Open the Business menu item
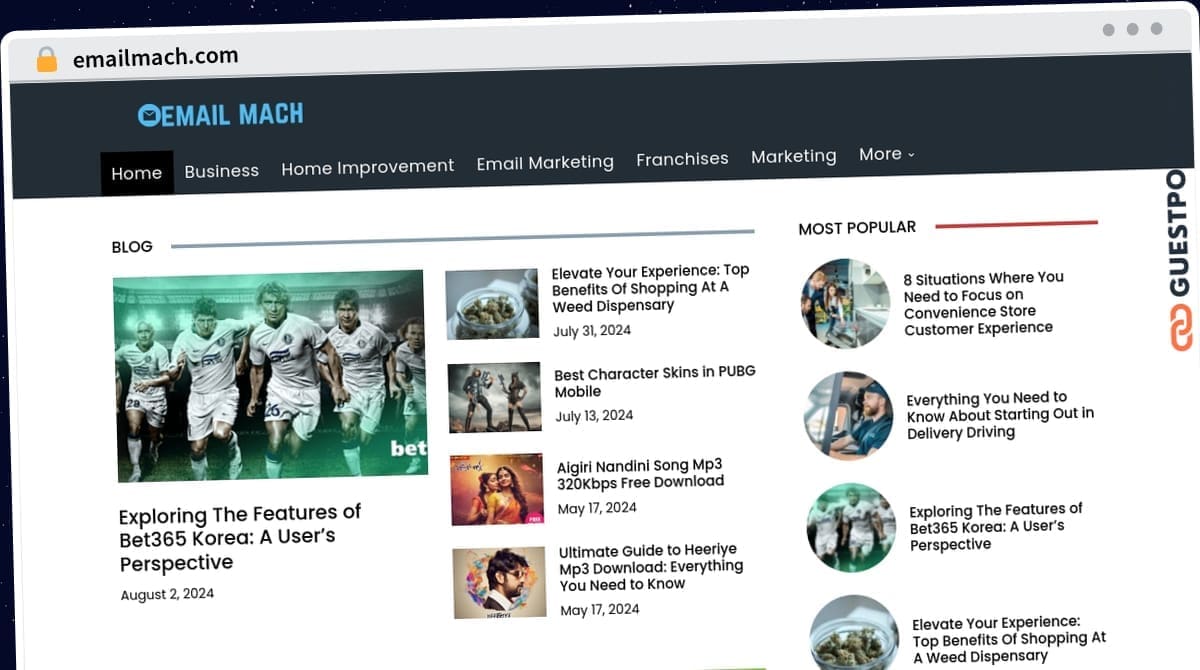1200x670 pixels. tap(222, 171)
